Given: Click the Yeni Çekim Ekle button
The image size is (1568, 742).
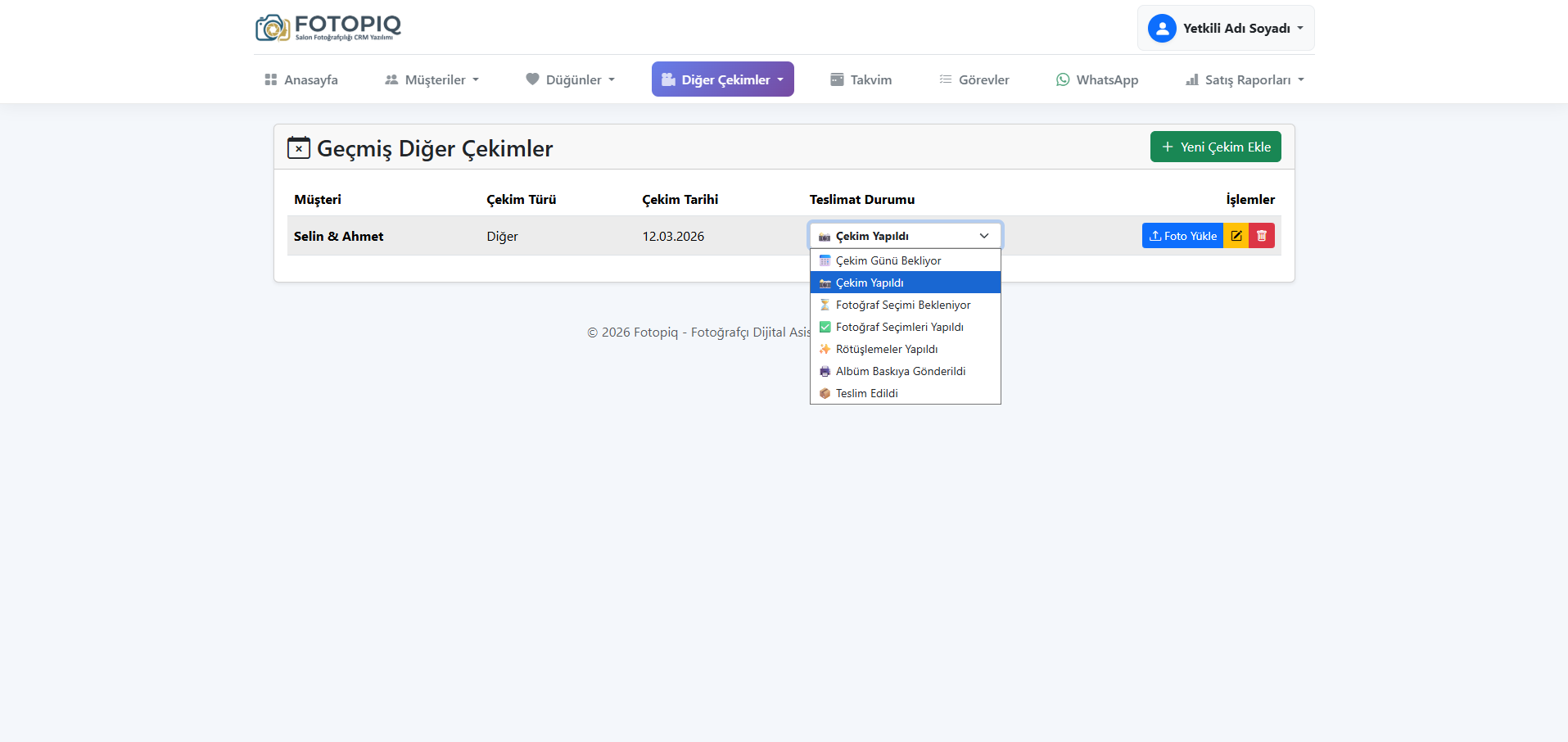Looking at the screenshot, I should point(1215,147).
